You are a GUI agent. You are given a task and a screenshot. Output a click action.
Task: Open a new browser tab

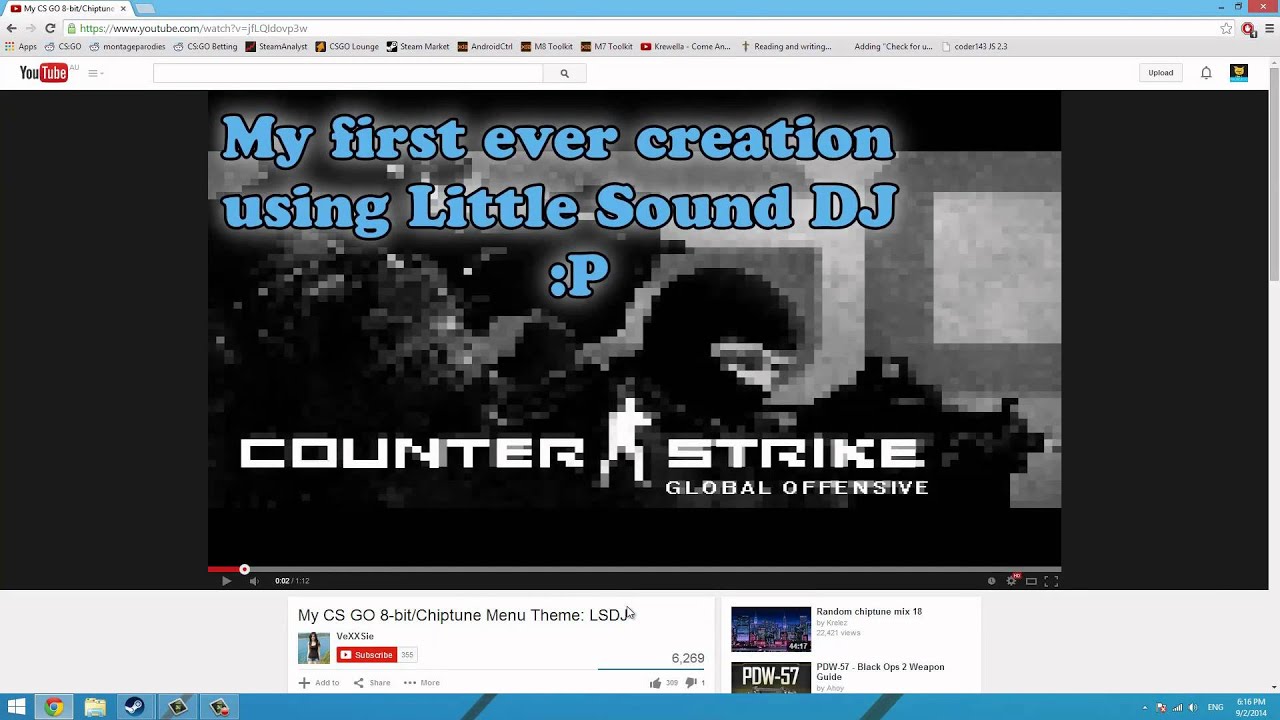click(x=145, y=8)
